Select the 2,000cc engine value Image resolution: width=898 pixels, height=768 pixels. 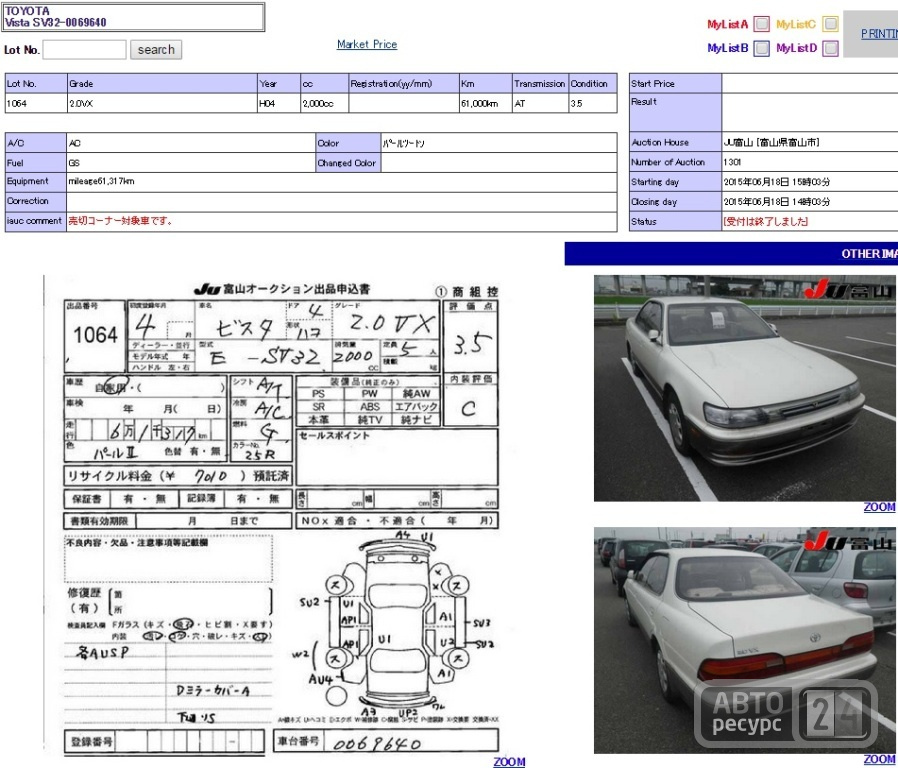click(318, 104)
